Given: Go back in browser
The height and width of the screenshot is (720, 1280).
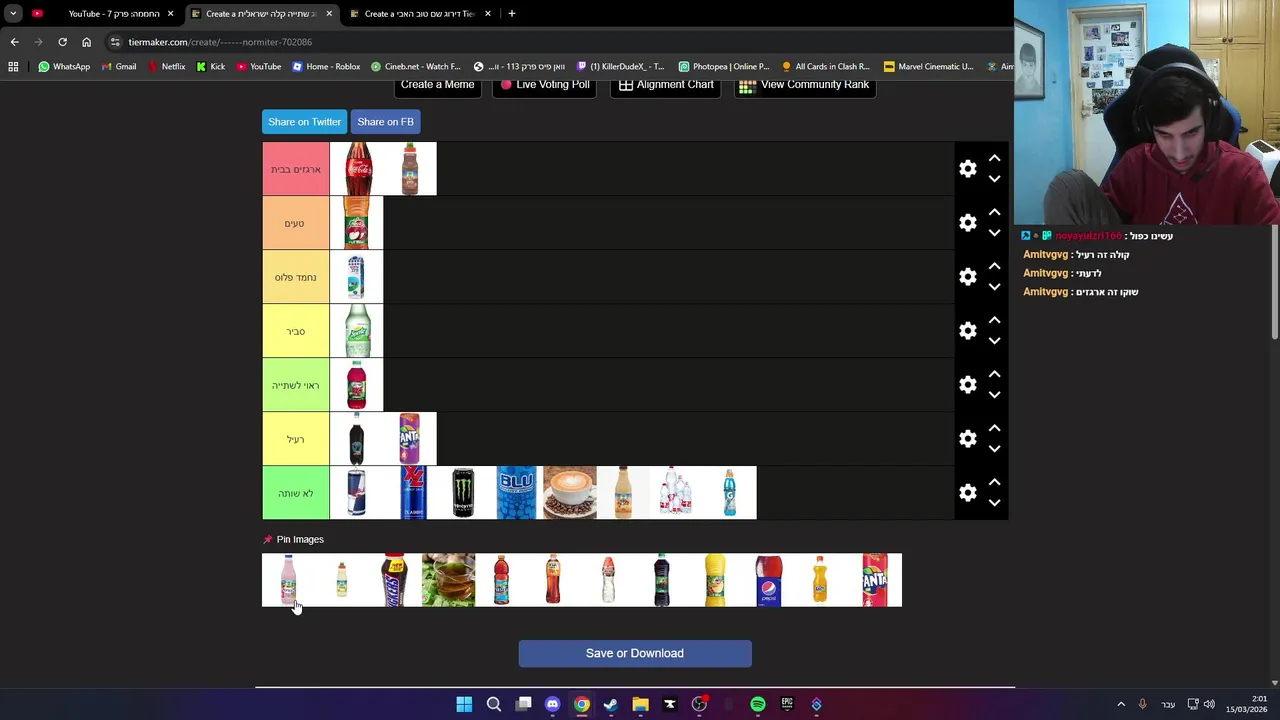Looking at the screenshot, I should 14,42.
